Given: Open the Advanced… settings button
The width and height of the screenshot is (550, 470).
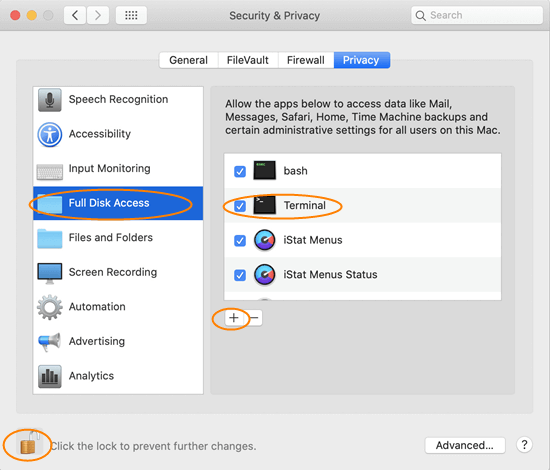Looking at the screenshot, I should [x=465, y=445].
